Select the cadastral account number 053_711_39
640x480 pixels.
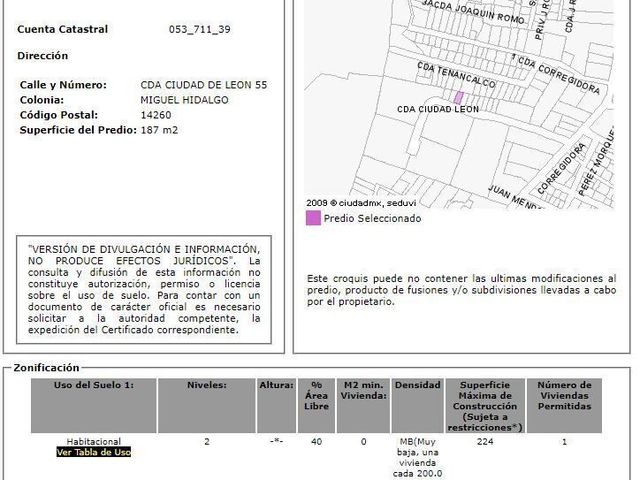pyautogui.click(x=200, y=29)
